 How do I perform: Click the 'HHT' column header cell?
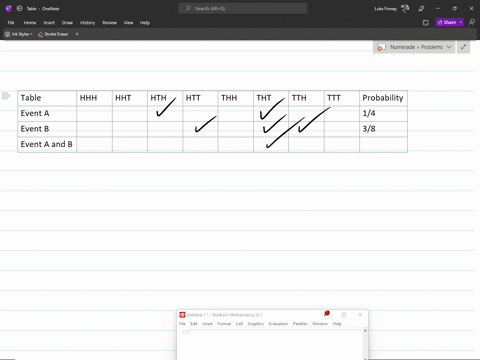tap(130, 98)
